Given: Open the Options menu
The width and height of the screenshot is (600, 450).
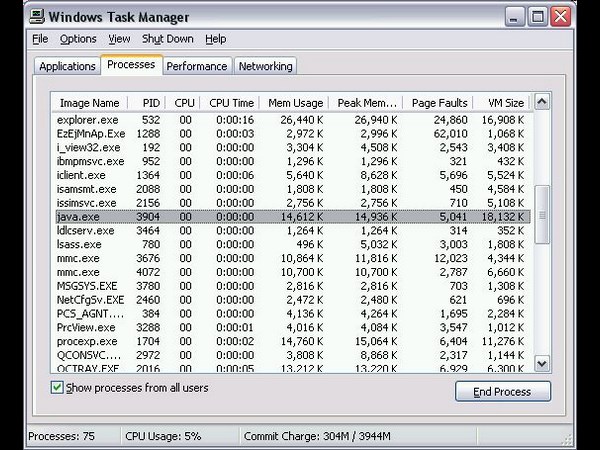Looking at the screenshot, I should [x=78, y=39].
